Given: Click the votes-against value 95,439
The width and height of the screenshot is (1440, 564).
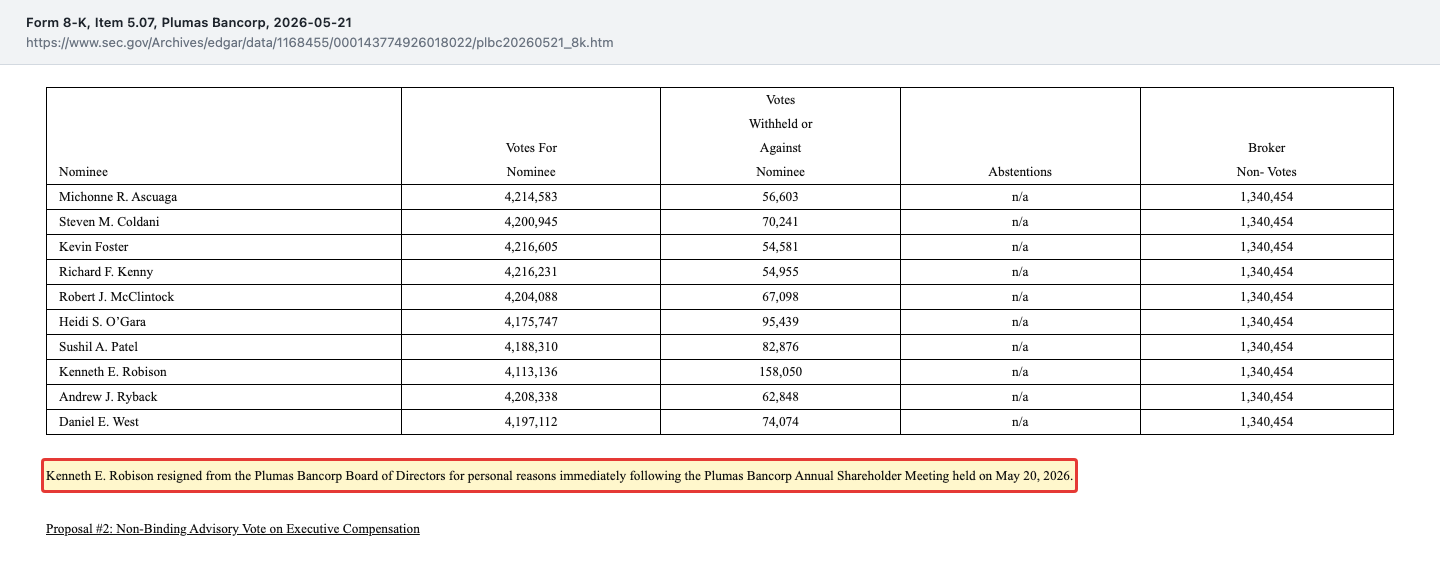Looking at the screenshot, I should [x=780, y=322].
